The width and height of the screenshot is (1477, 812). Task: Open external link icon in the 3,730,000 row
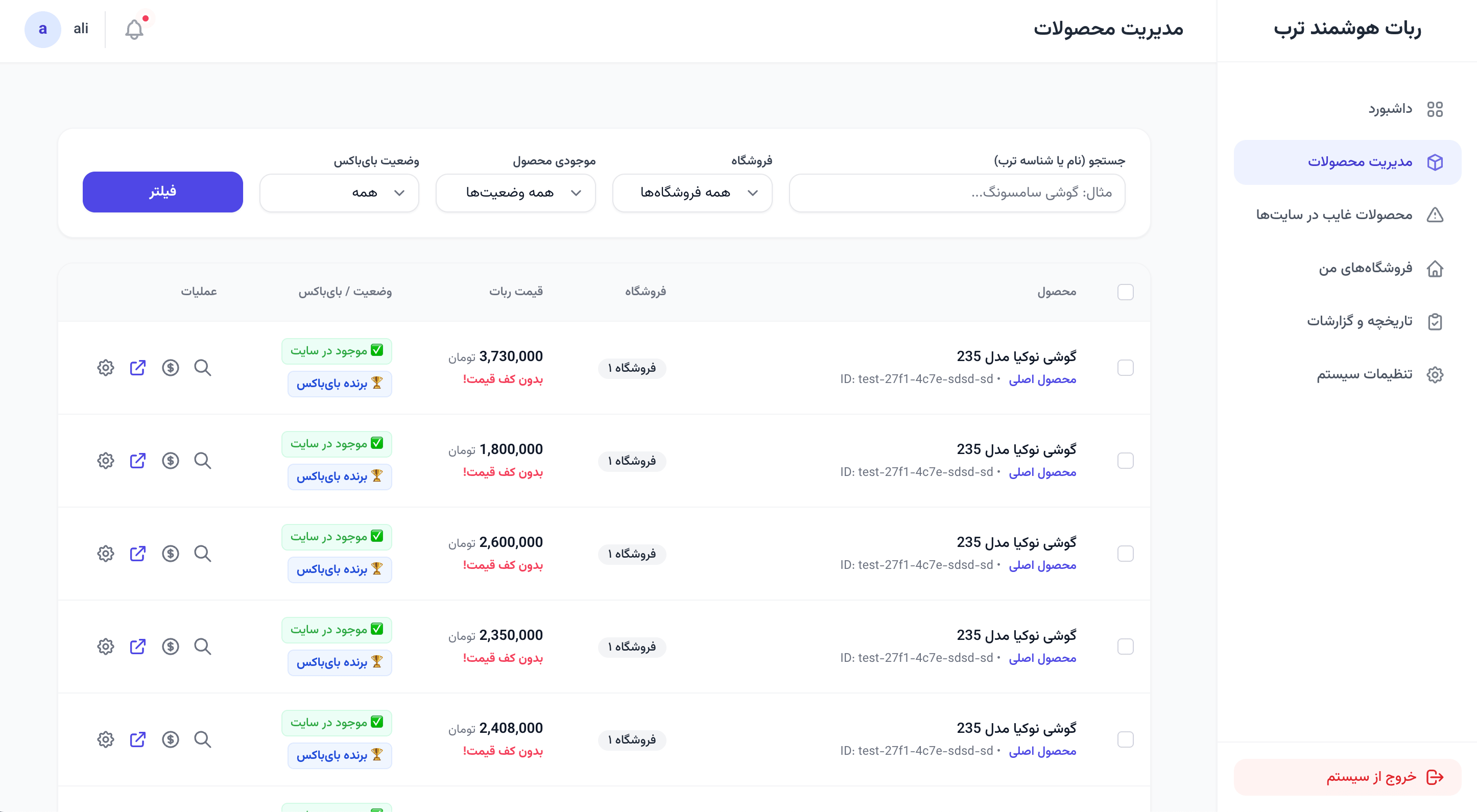(x=137, y=368)
